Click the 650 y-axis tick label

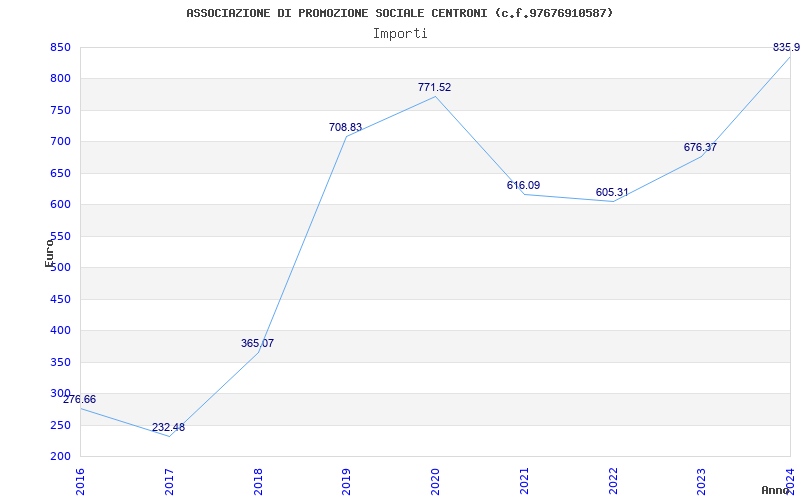coord(60,173)
